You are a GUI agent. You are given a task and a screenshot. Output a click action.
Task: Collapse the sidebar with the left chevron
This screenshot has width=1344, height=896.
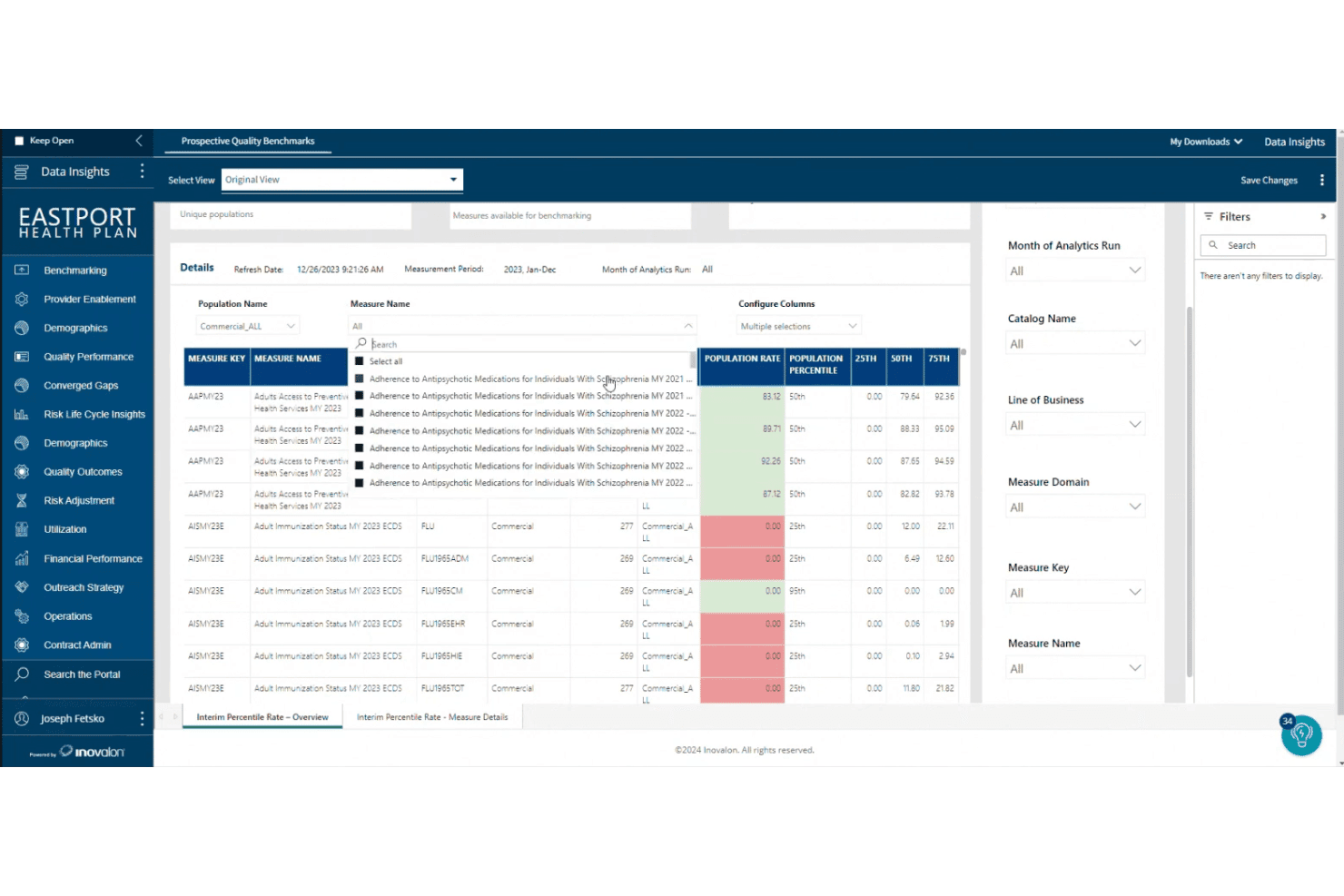[139, 141]
